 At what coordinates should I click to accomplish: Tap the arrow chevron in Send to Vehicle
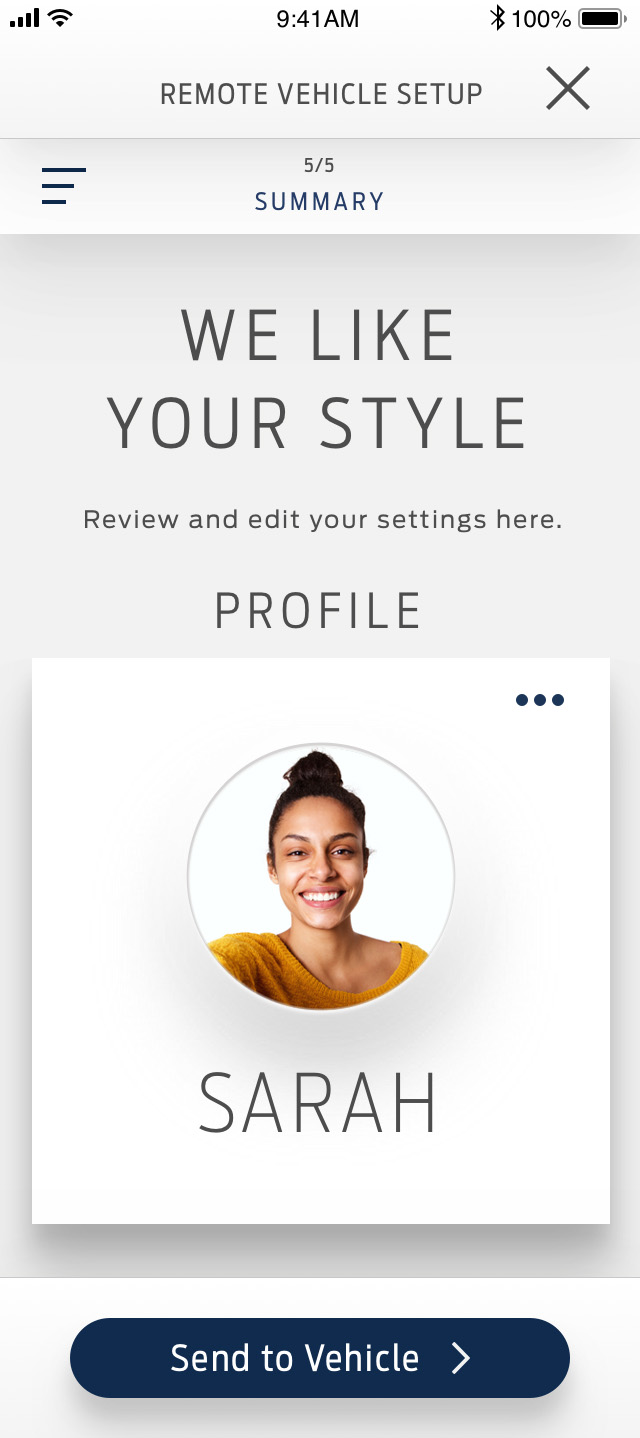[x=460, y=1358]
